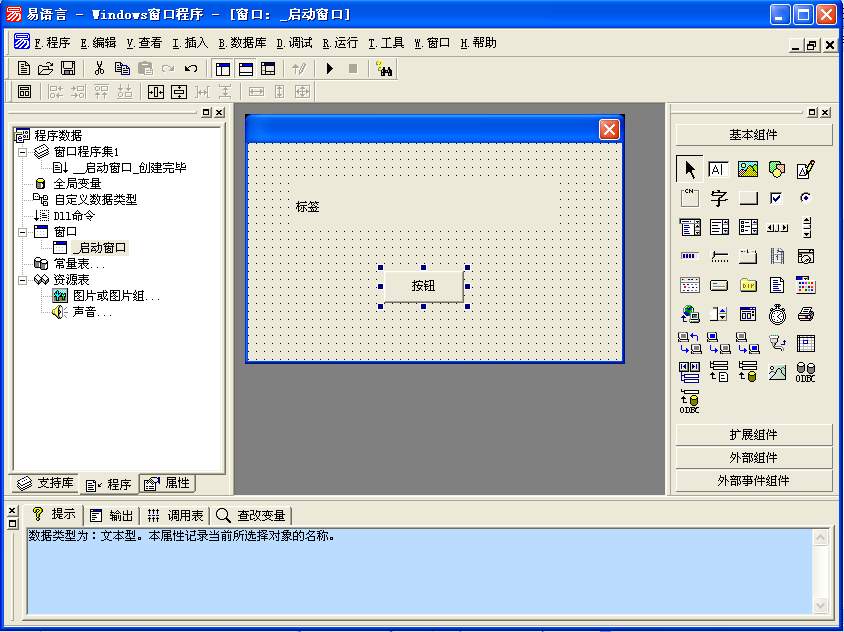The width and height of the screenshot is (844, 632).
Task: Open the 扩展组件 category
Action: click(x=754, y=434)
